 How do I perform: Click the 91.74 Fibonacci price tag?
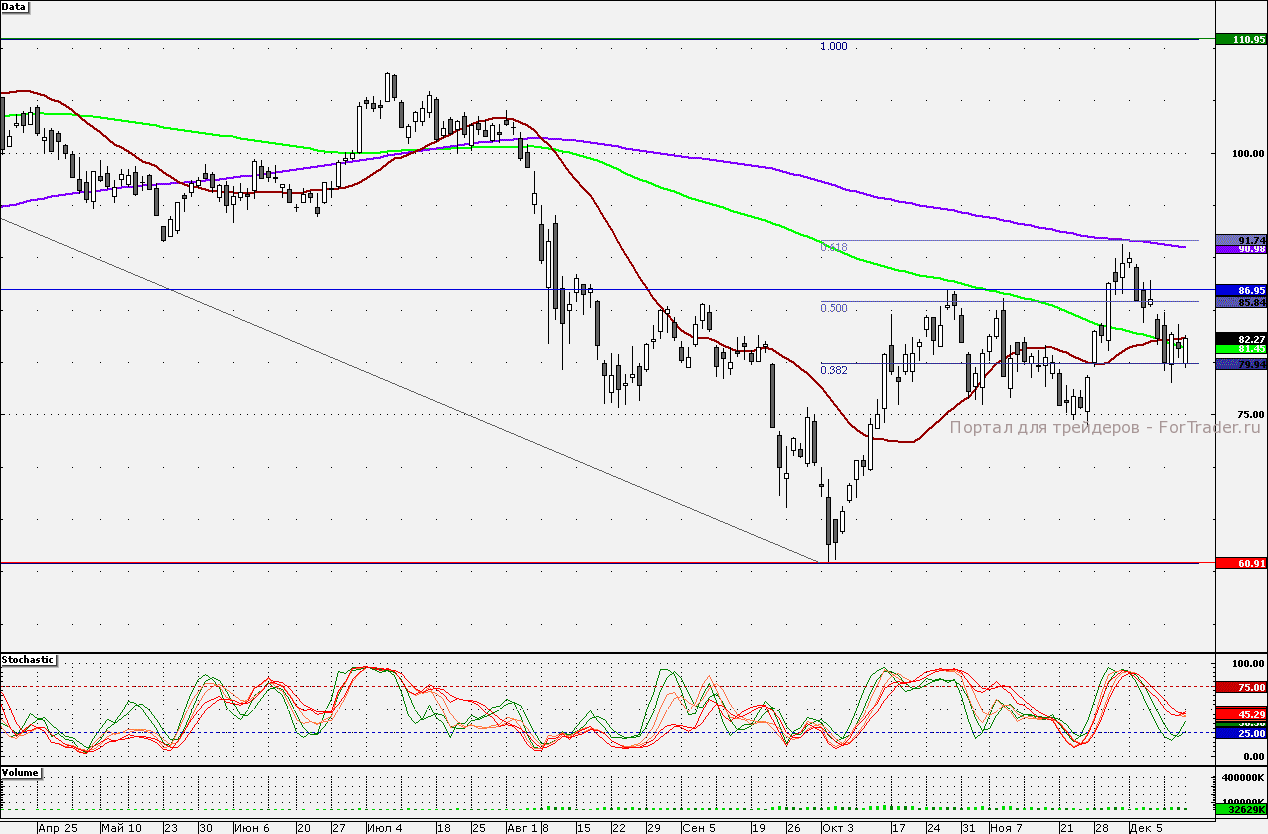tap(1241, 240)
